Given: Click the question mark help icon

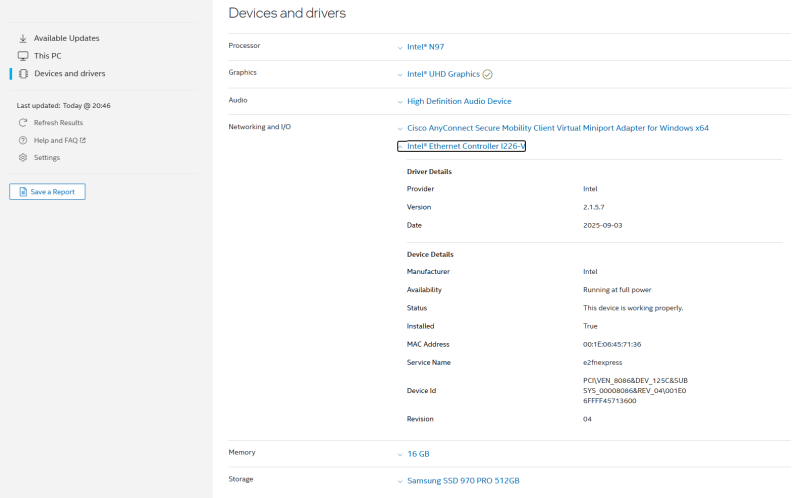Looking at the screenshot, I should 23,140.
